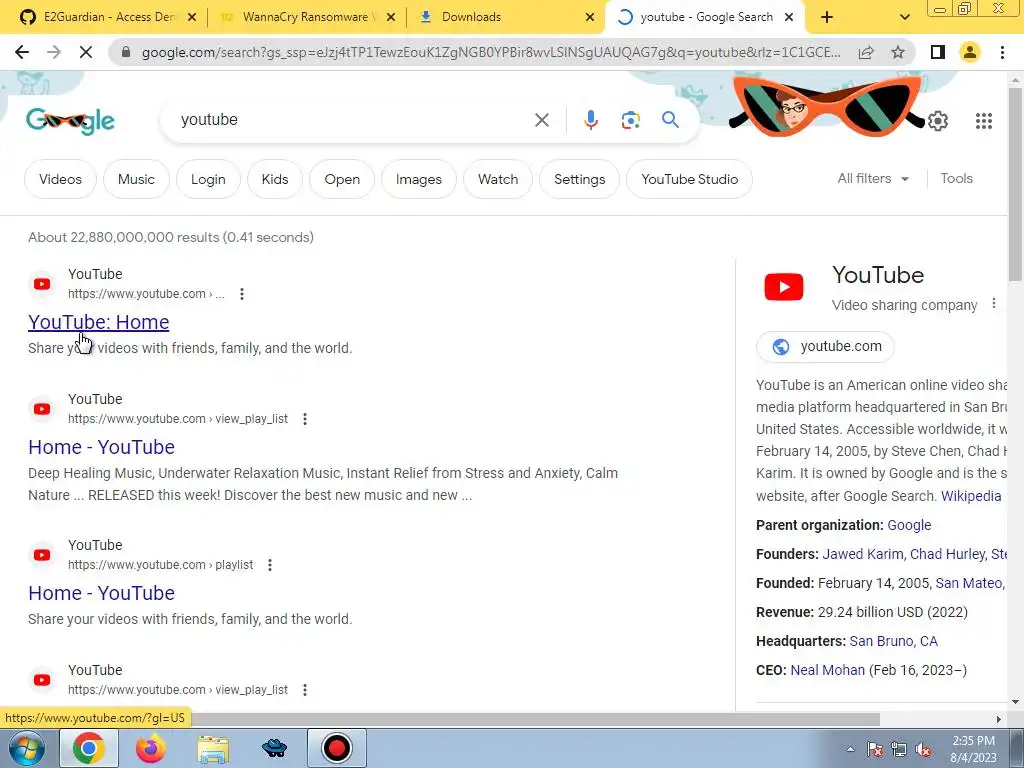The image size is (1024, 768).
Task: Open options for the playlist result
Action: pos(270,565)
